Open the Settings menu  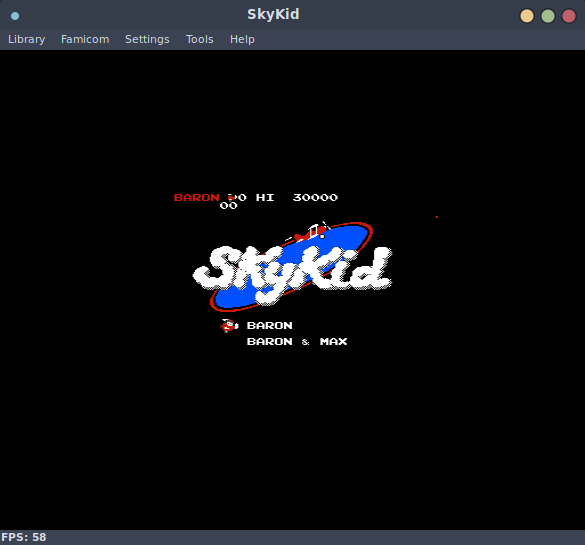point(147,39)
